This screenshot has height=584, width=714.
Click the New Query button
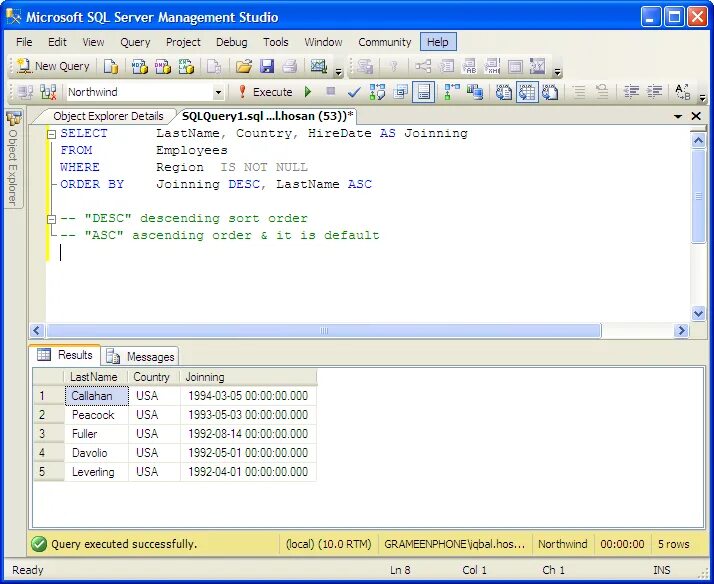[53, 66]
